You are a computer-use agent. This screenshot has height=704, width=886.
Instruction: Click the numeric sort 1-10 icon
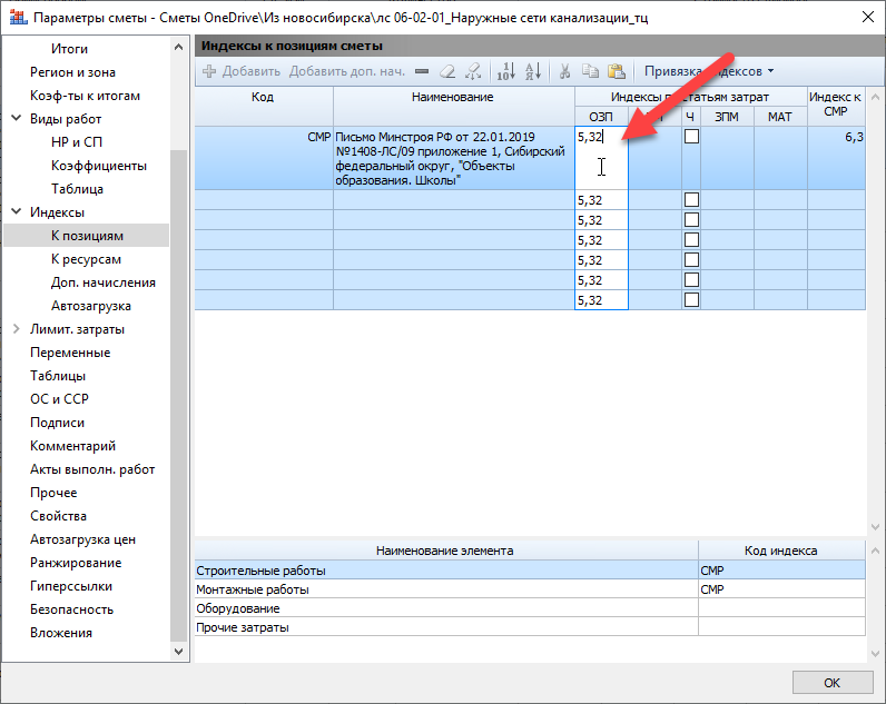click(506, 71)
